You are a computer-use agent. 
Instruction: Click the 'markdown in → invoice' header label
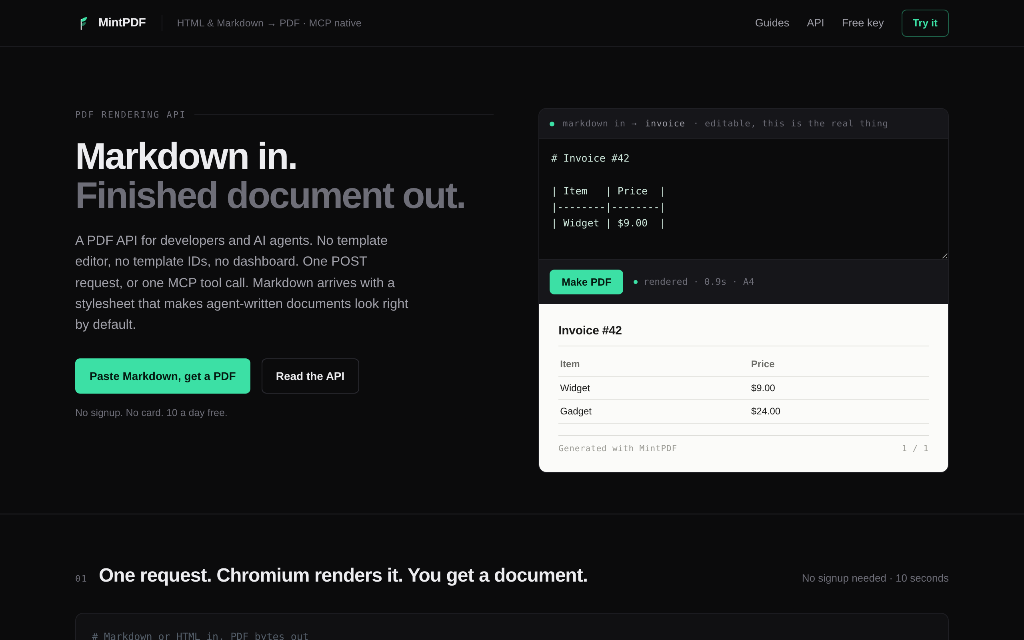624,123
